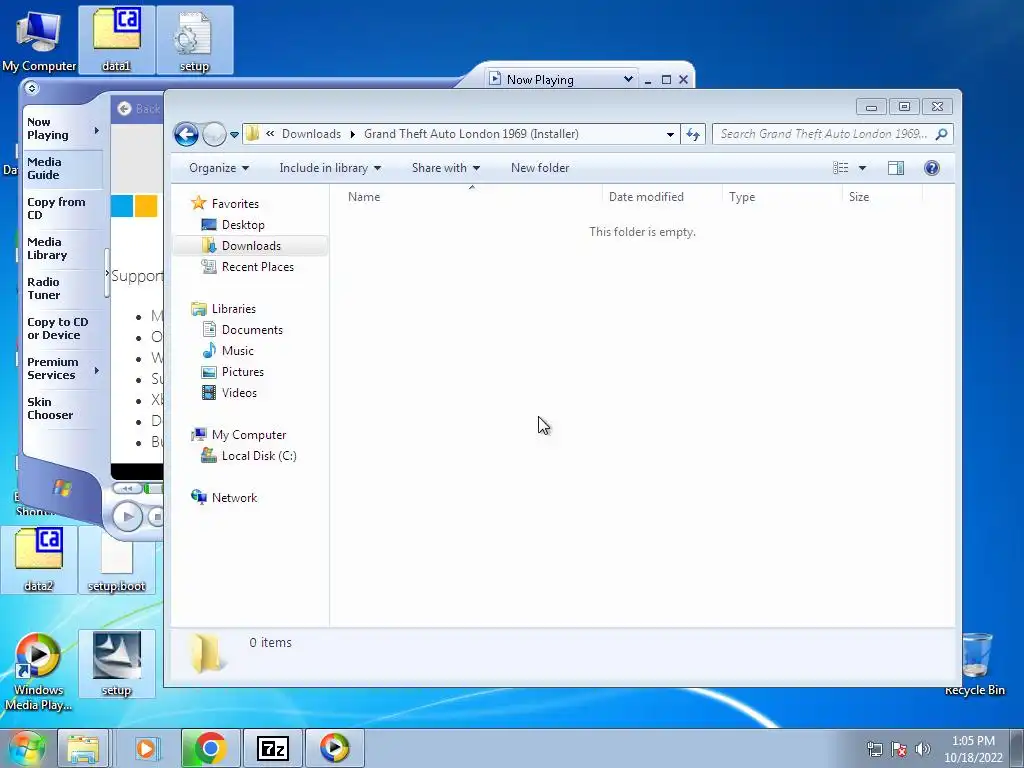The height and width of the screenshot is (768, 1024).
Task: Select the Windows Media Player desktop shortcut
Action: click(39, 671)
